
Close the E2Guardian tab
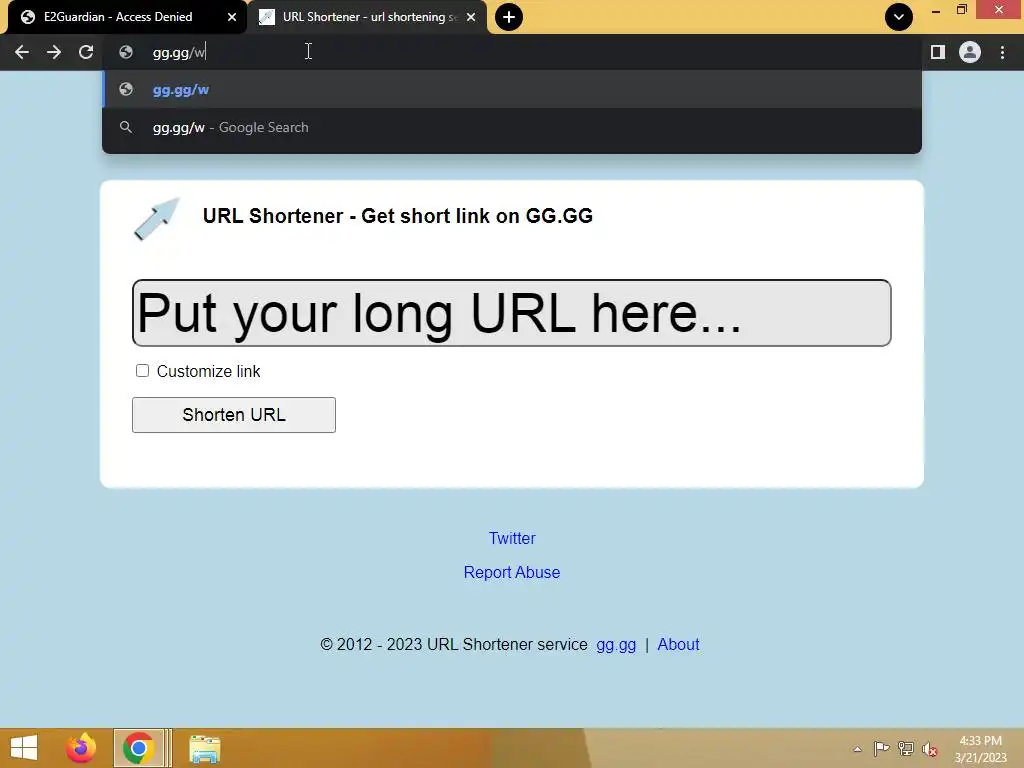pyautogui.click(x=232, y=17)
